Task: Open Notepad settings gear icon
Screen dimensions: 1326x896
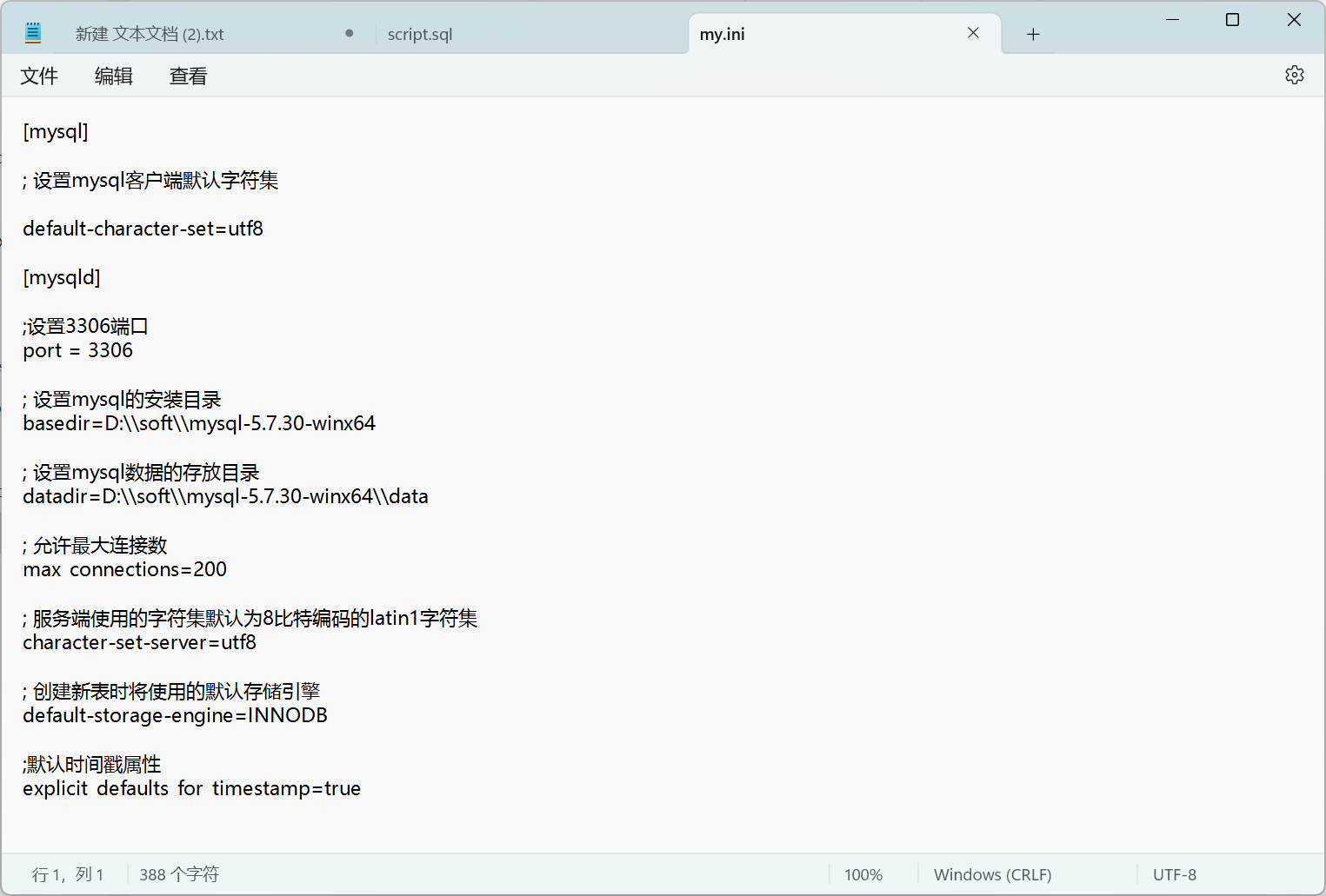Action: pos(1294,75)
